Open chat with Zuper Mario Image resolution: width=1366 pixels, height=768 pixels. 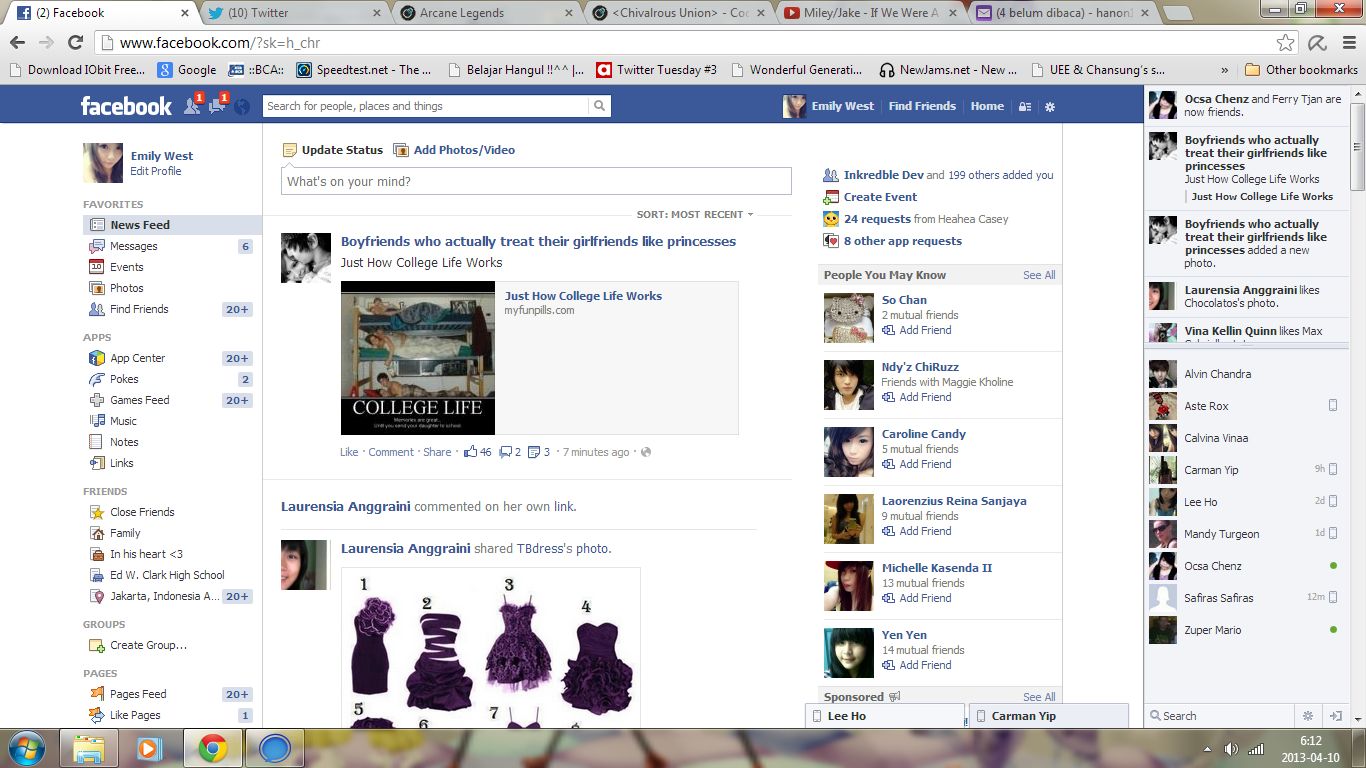click(1244, 630)
